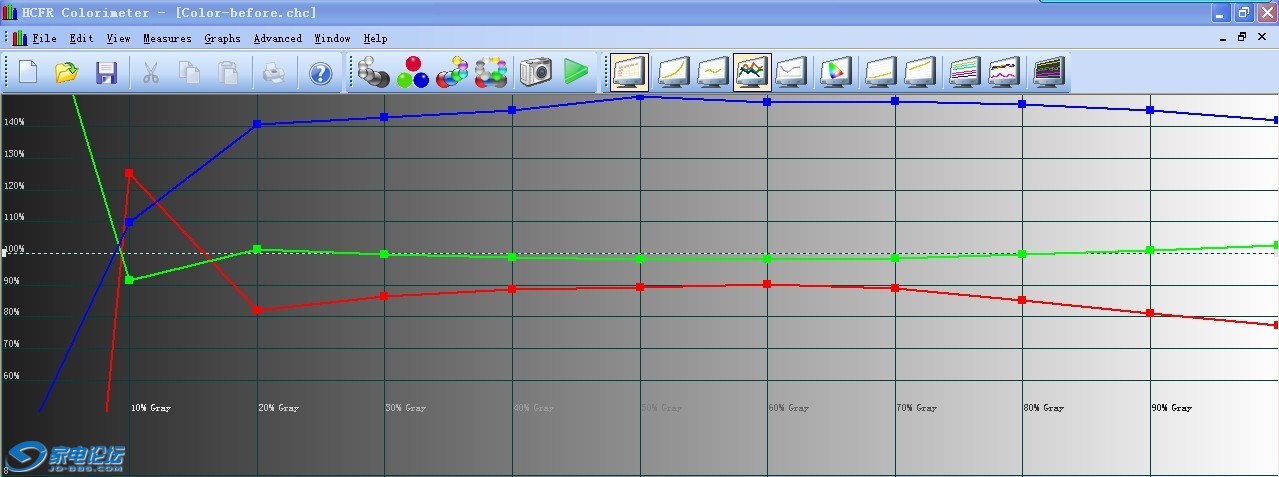
Task: Select red data point at 60% Gray
Action: [767, 284]
